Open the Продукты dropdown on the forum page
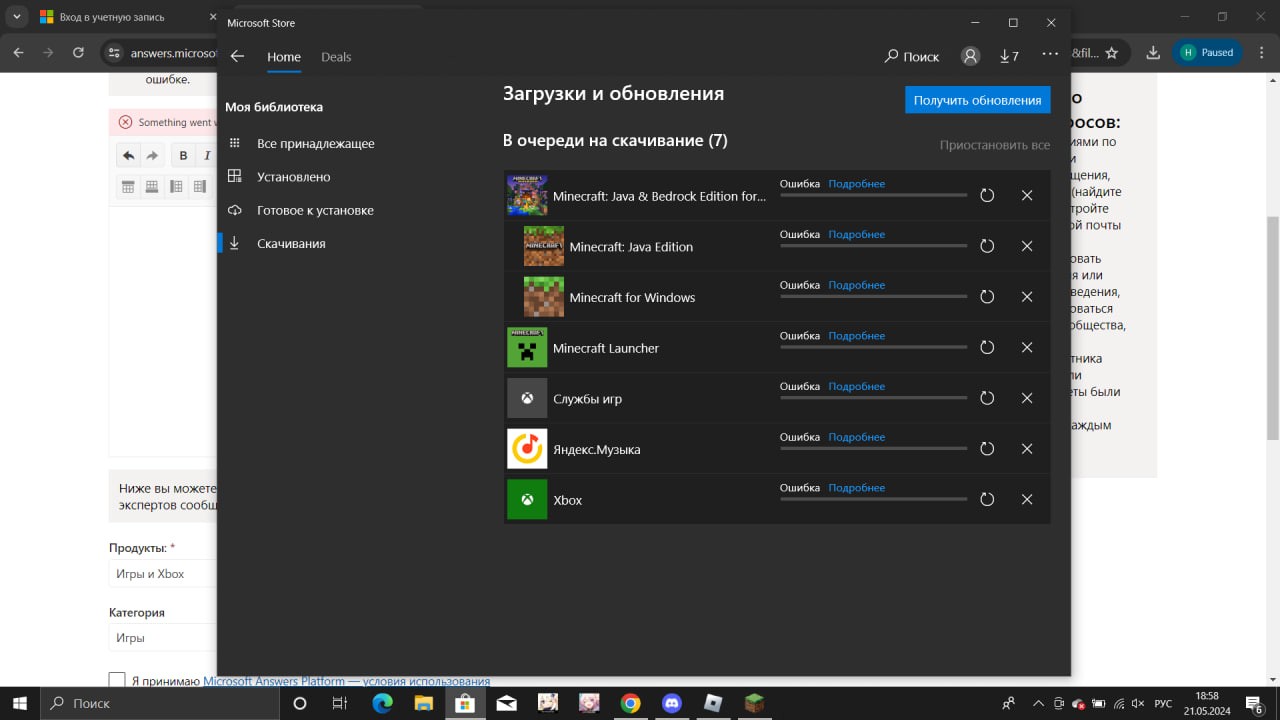Image resolution: width=1280 pixels, height=720 pixels. pyautogui.click(x=163, y=574)
